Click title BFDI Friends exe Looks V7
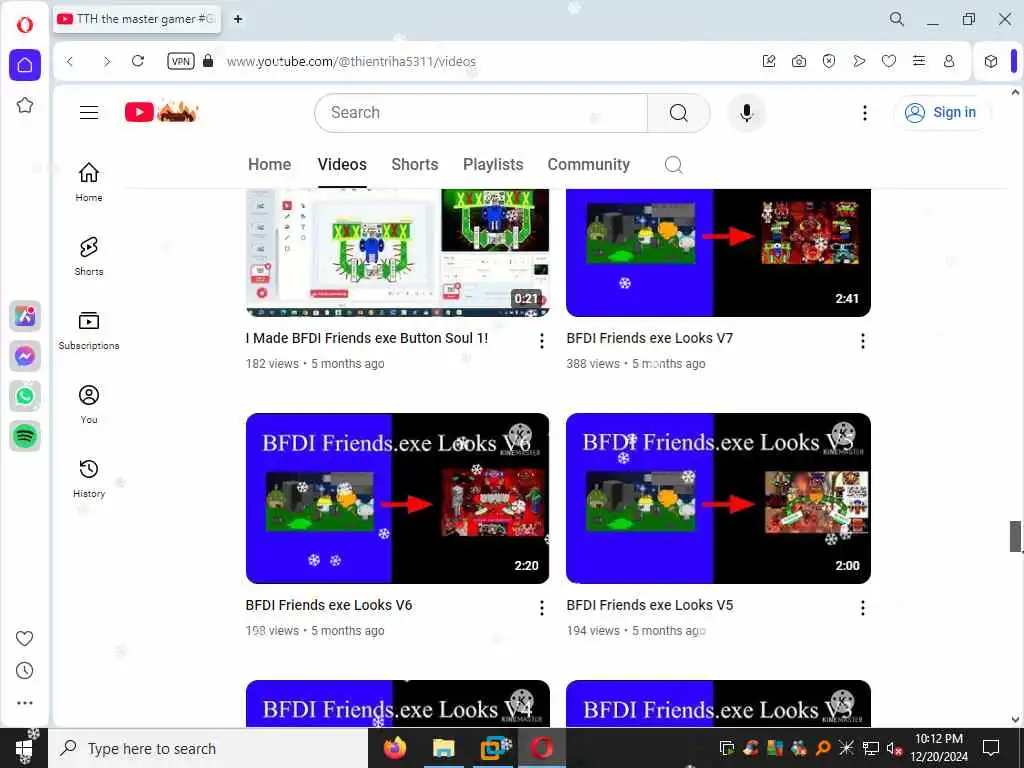Screen dimensions: 1024x768 pyautogui.click(x=650, y=338)
